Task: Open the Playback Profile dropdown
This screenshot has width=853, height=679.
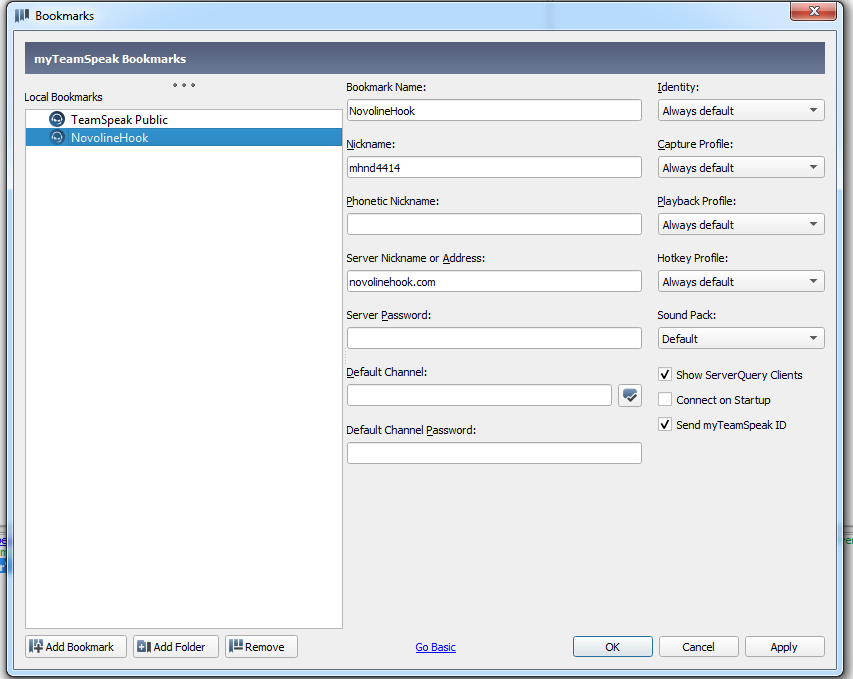Action: click(741, 225)
